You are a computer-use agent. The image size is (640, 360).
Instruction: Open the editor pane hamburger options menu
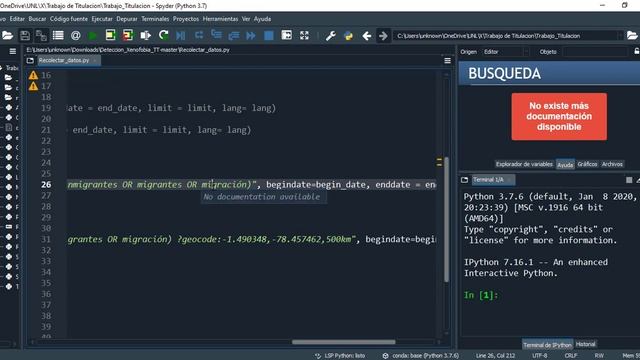(x=447, y=60)
